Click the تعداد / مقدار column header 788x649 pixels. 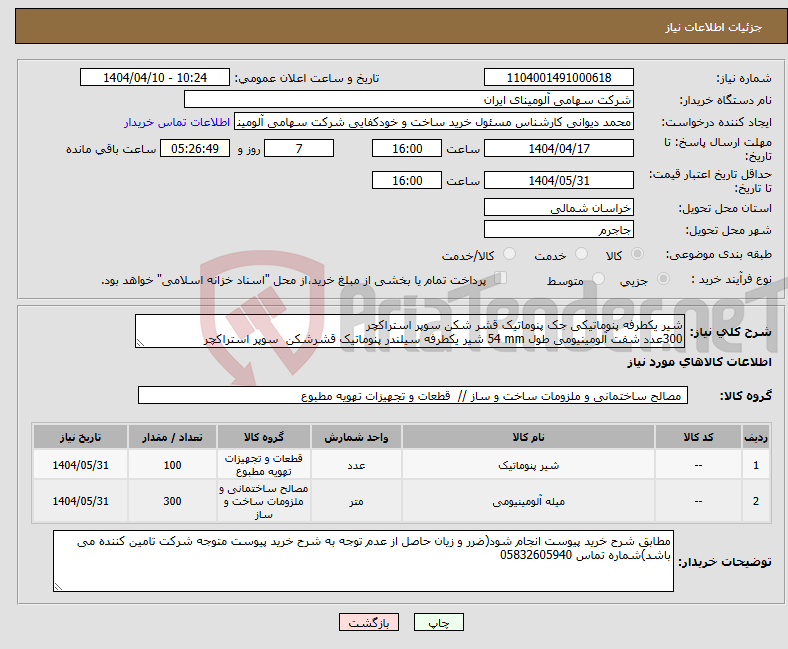coord(172,436)
